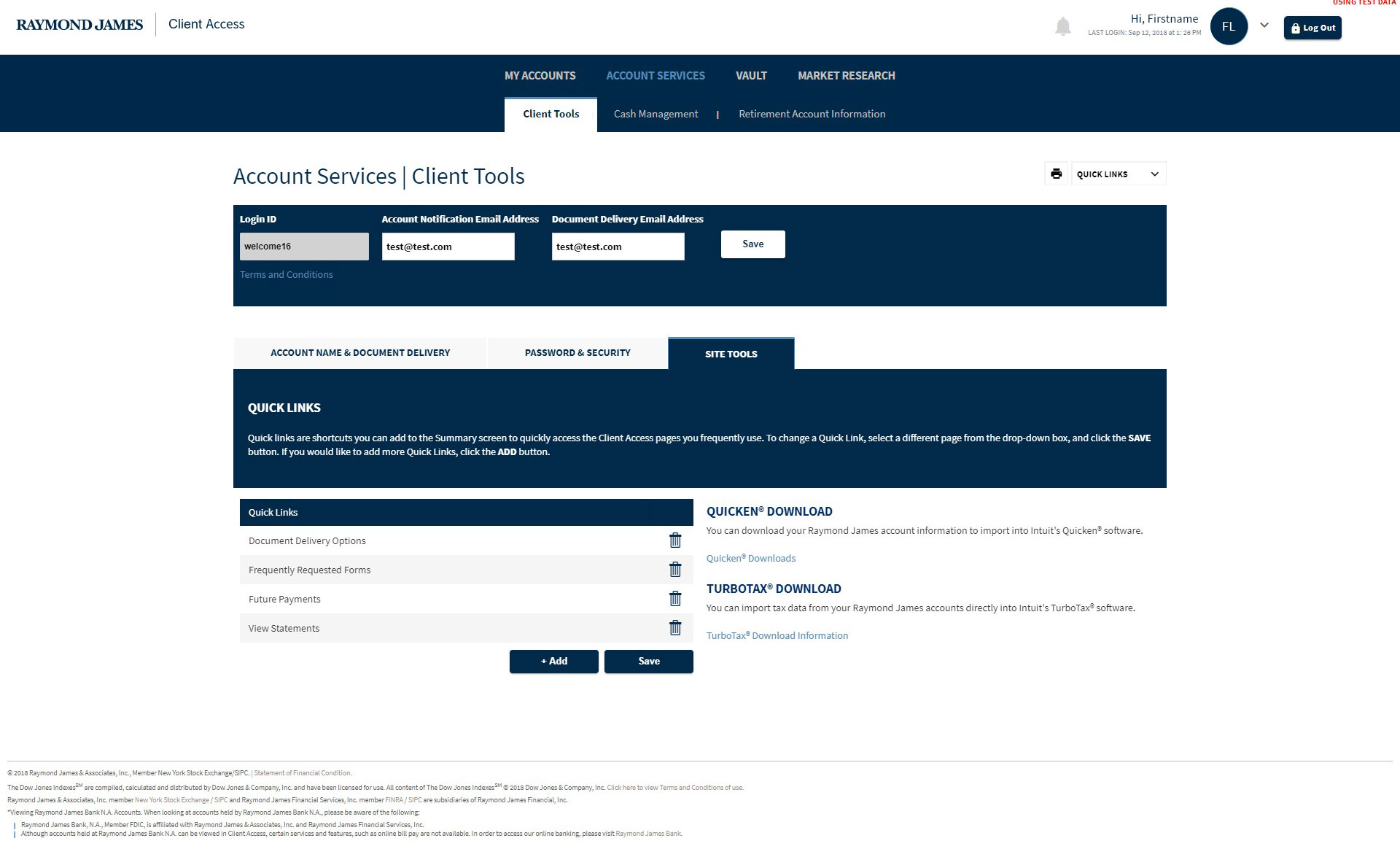Image resolution: width=1400 pixels, height=849 pixels.
Task: Remove the Frequently Requested Forms quick link
Action: tap(675, 570)
